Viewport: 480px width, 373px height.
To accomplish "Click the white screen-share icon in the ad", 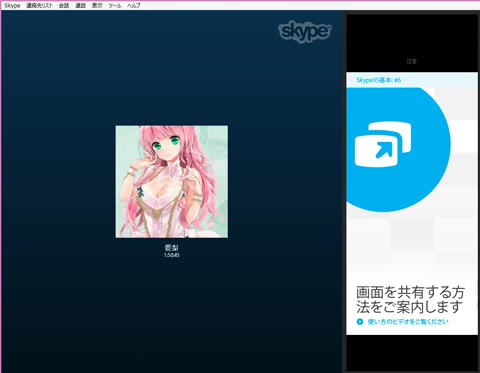I will (x=383, y=144).
